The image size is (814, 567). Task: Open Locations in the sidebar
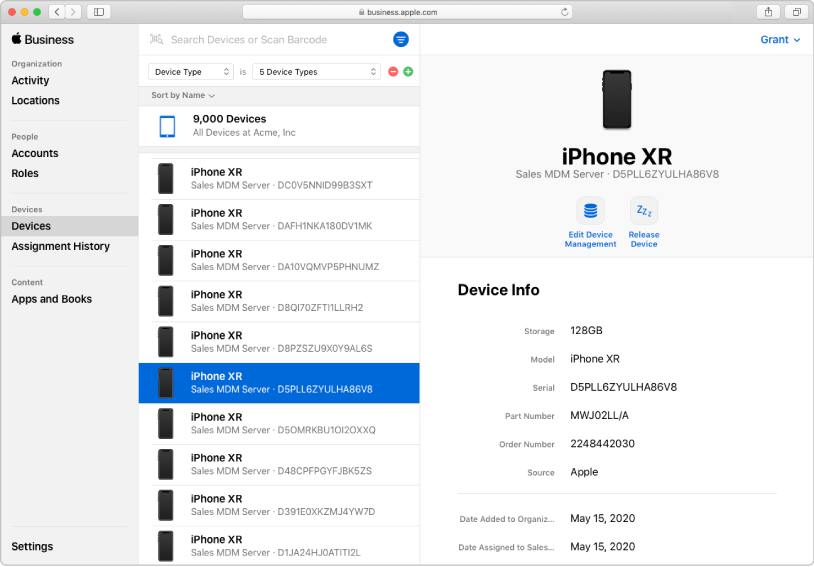[x=35, y=101]
